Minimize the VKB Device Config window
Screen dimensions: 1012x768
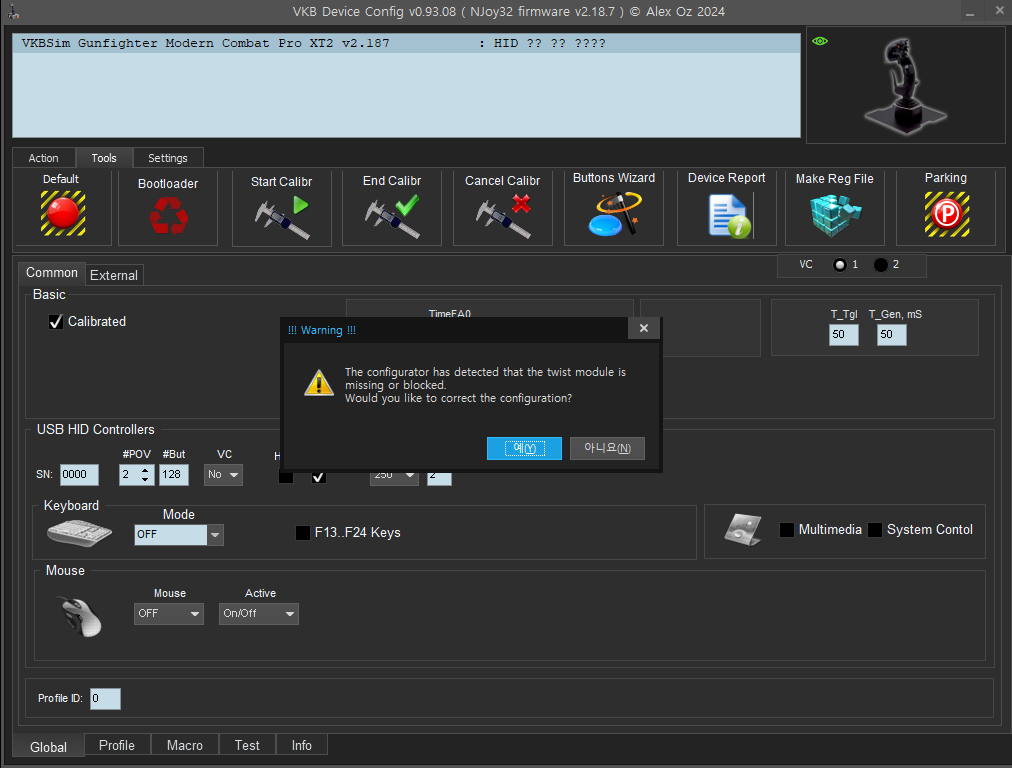pyautogui.click(x=970, y=12)
